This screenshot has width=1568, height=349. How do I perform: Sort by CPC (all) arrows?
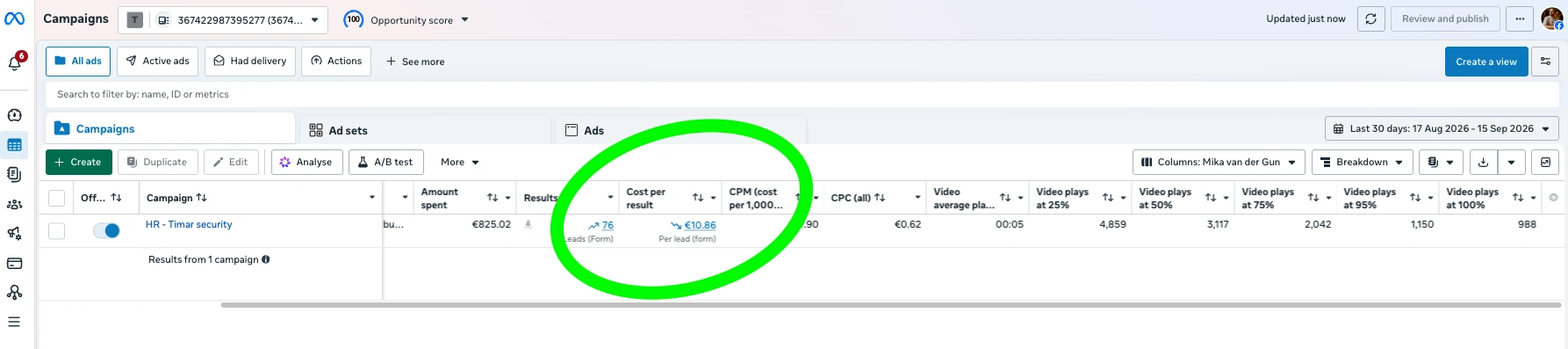click(x=880, y=198)
